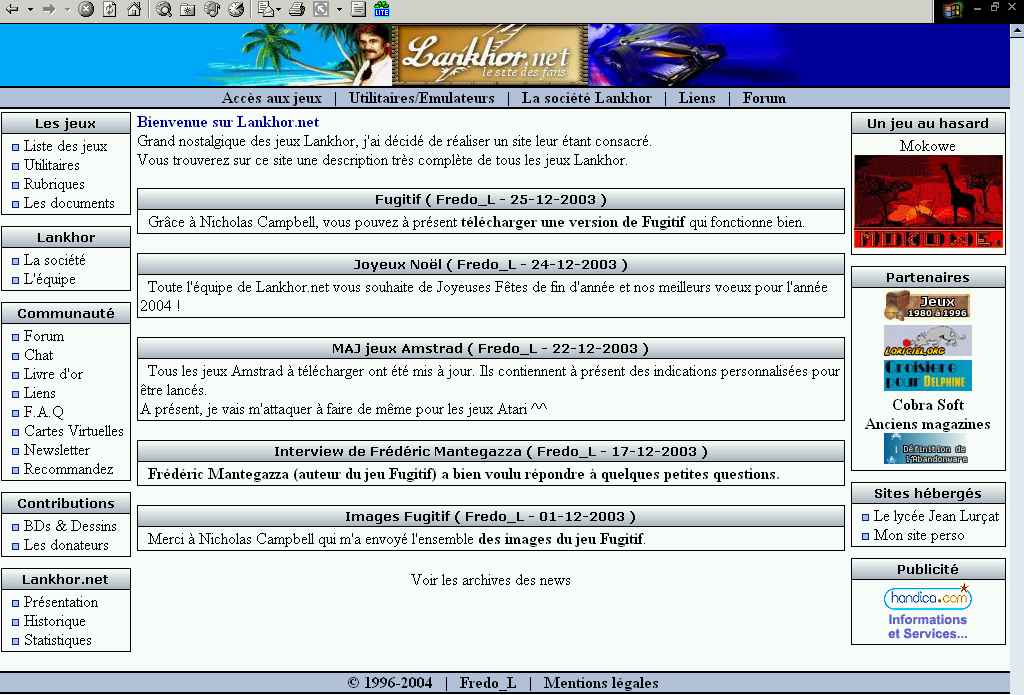Click the browser Back arrow button
The height and width of the screenshot is (695, 1024).
[x=12, y=10]
